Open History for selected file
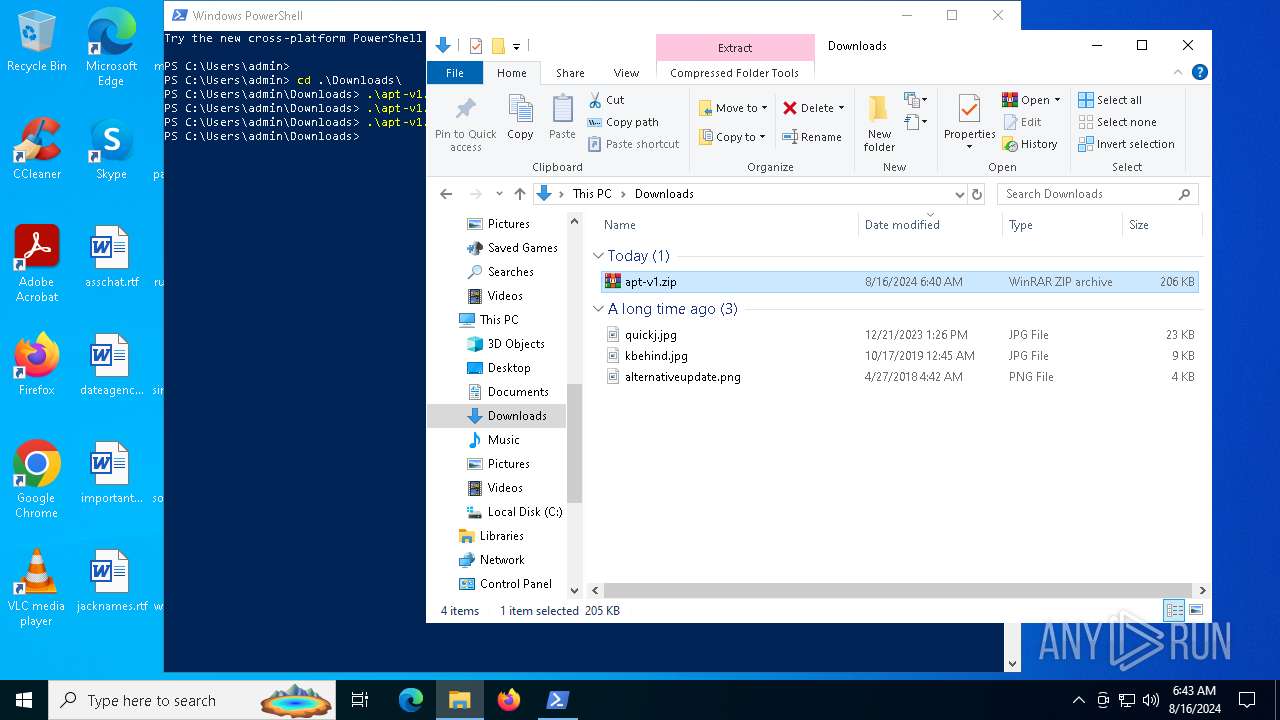The width and height of the screenshot is (1280, 720). pyautogui.click(x=1030, y=144)
